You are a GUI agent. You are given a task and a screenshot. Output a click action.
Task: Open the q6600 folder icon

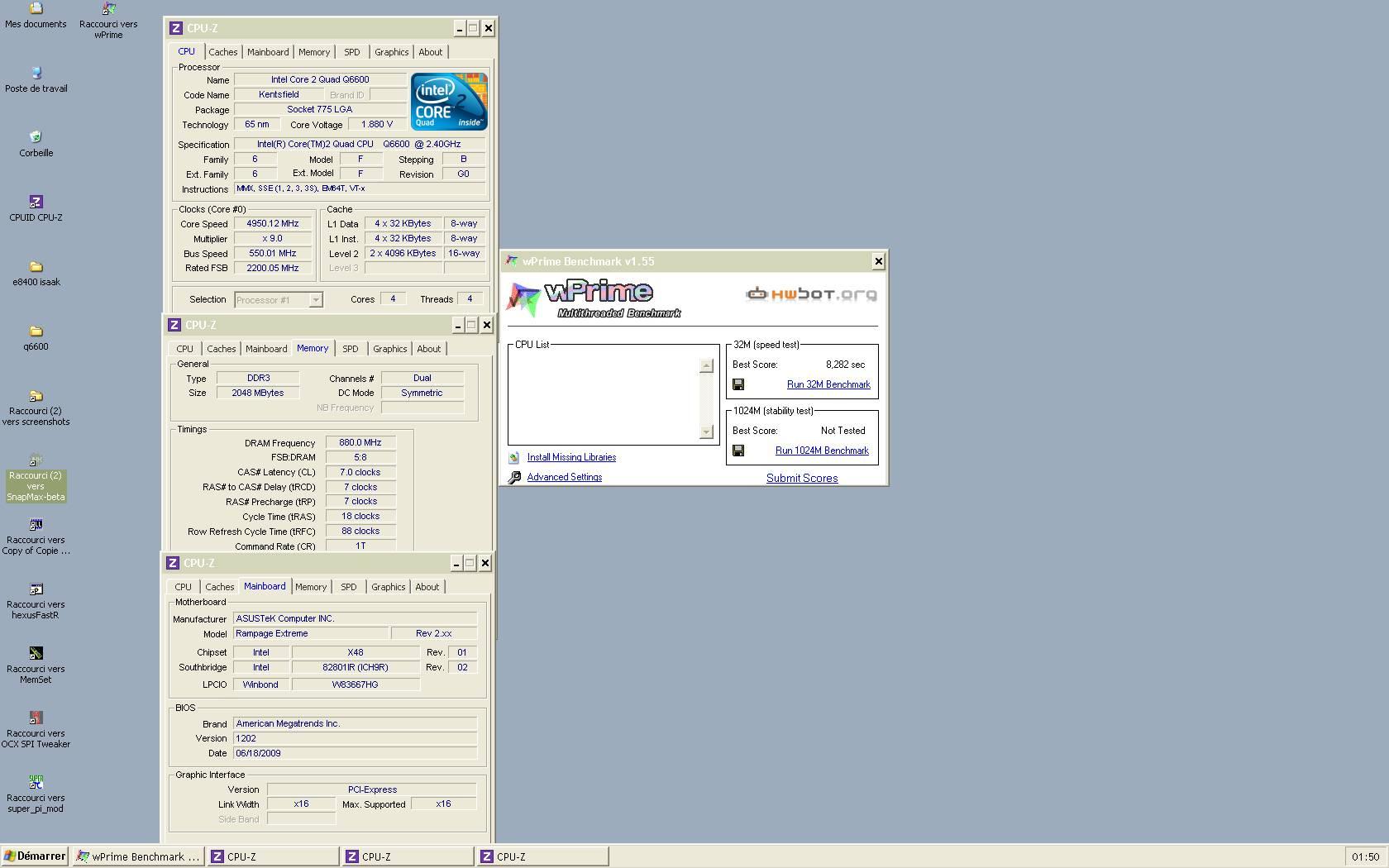pos(36,331)
